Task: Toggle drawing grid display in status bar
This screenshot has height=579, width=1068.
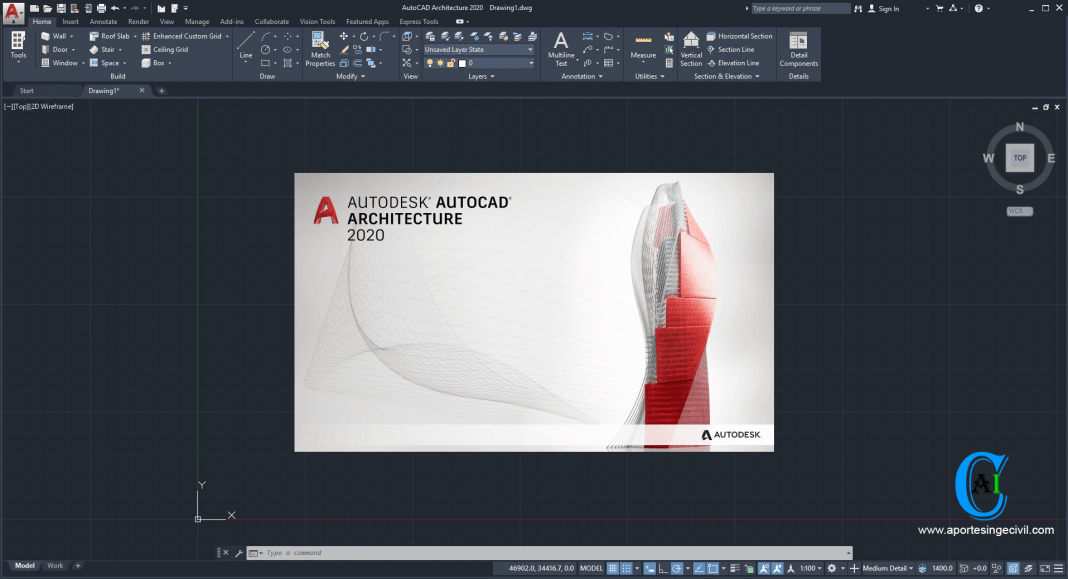Action: 612,568
